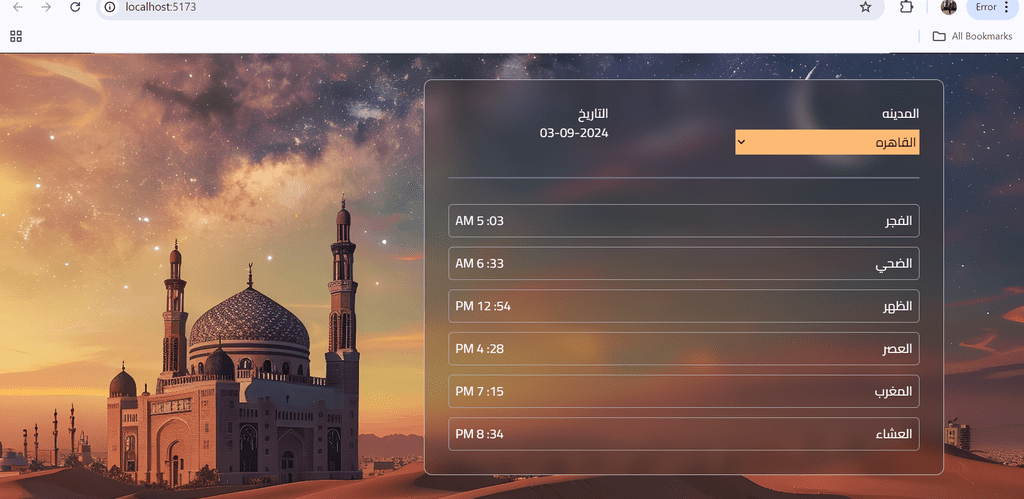Select the العشاء prayer row
The width and height of the screenshot is (1024, 499).
684,434
